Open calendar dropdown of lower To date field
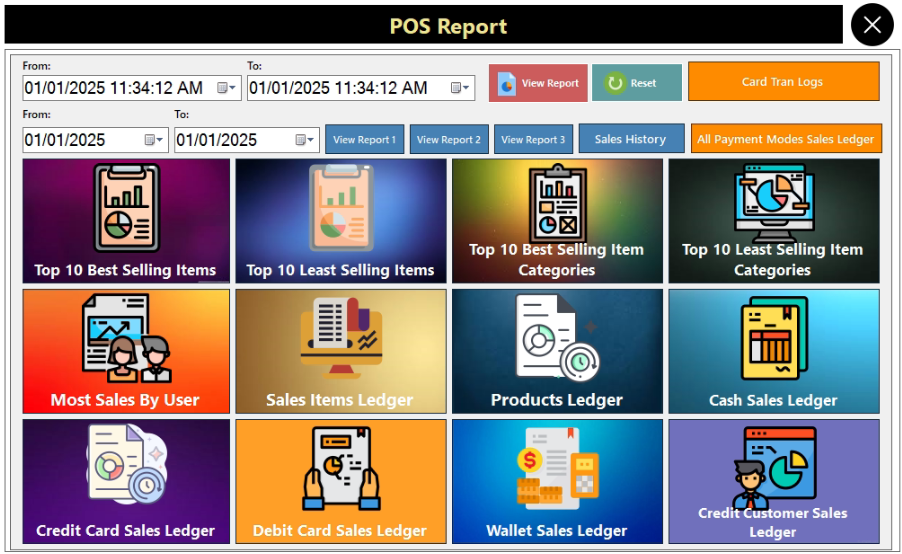 (x=305, y=140)
